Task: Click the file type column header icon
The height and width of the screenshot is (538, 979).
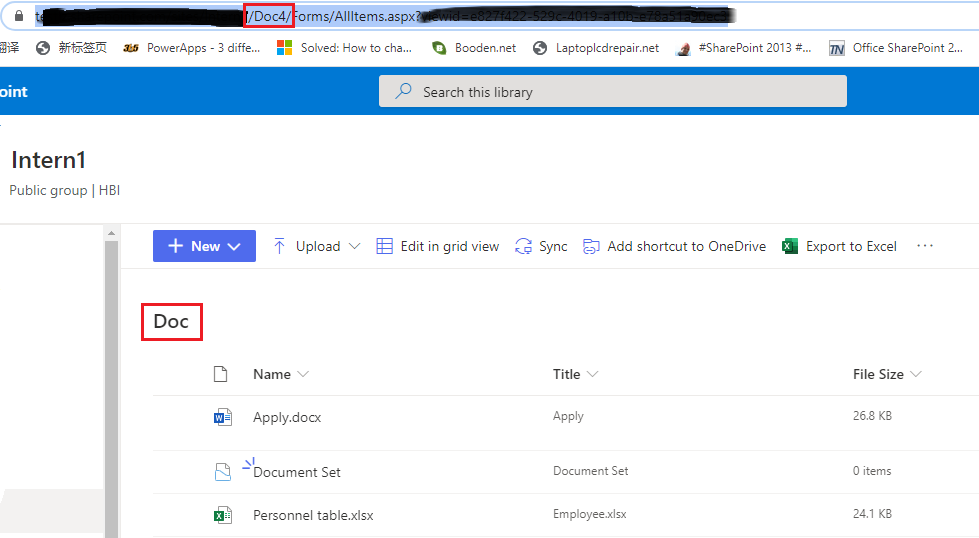Action: coord(220,374)
